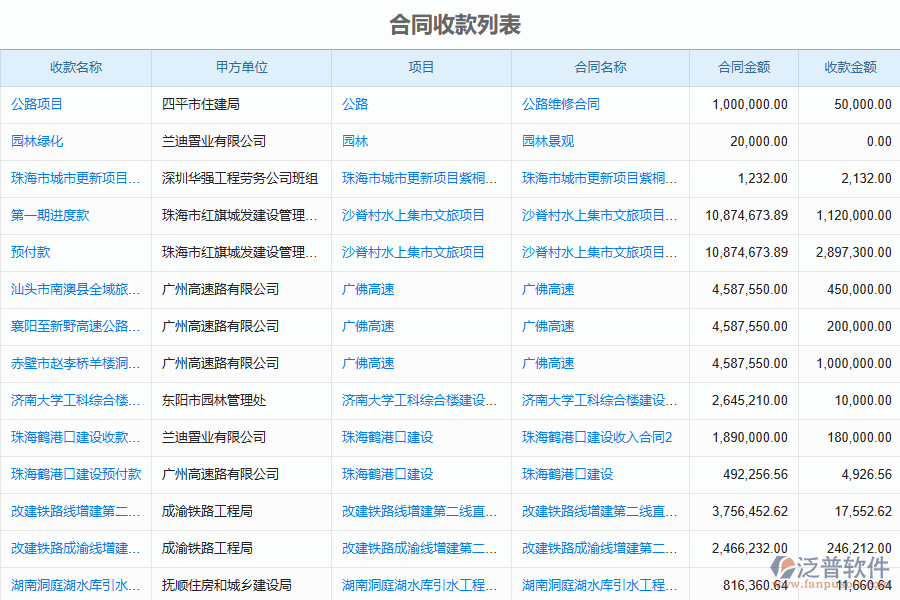Open the 园林绿化 payment record link
Viewport: 900px width, 600px height.
click(x=37, y=141)
